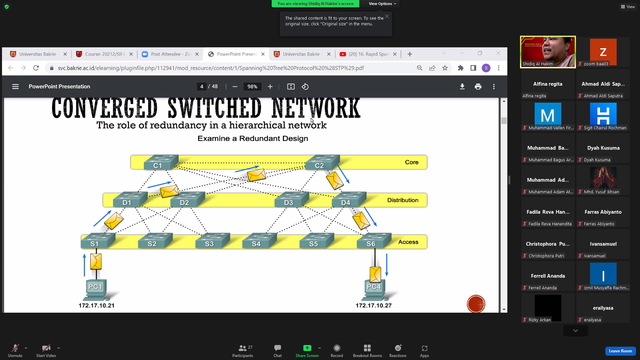640x360 pixels.
Task: Click the PDF scrollbar down arrow
Action: pyautogui.click(x=504, y=310)
